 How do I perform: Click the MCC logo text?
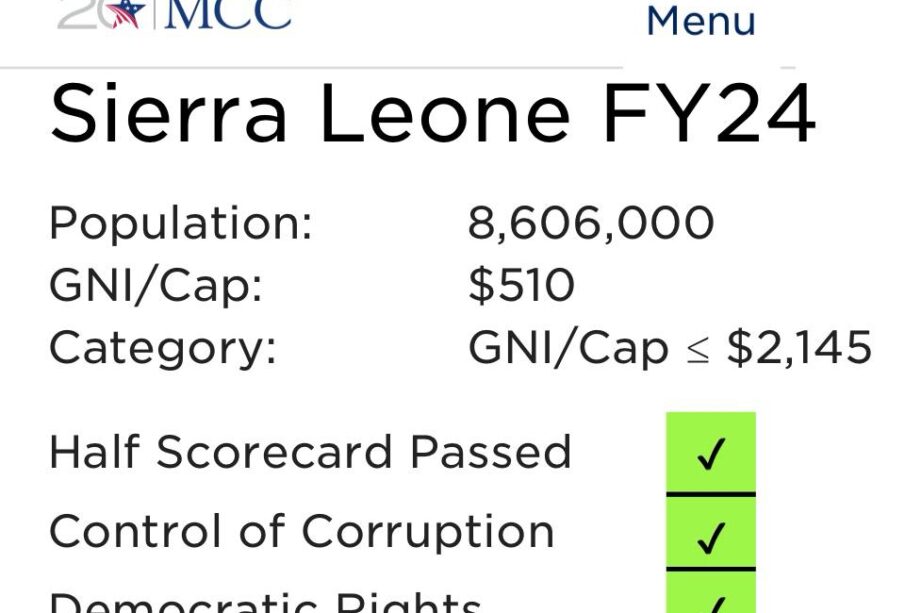228,14
